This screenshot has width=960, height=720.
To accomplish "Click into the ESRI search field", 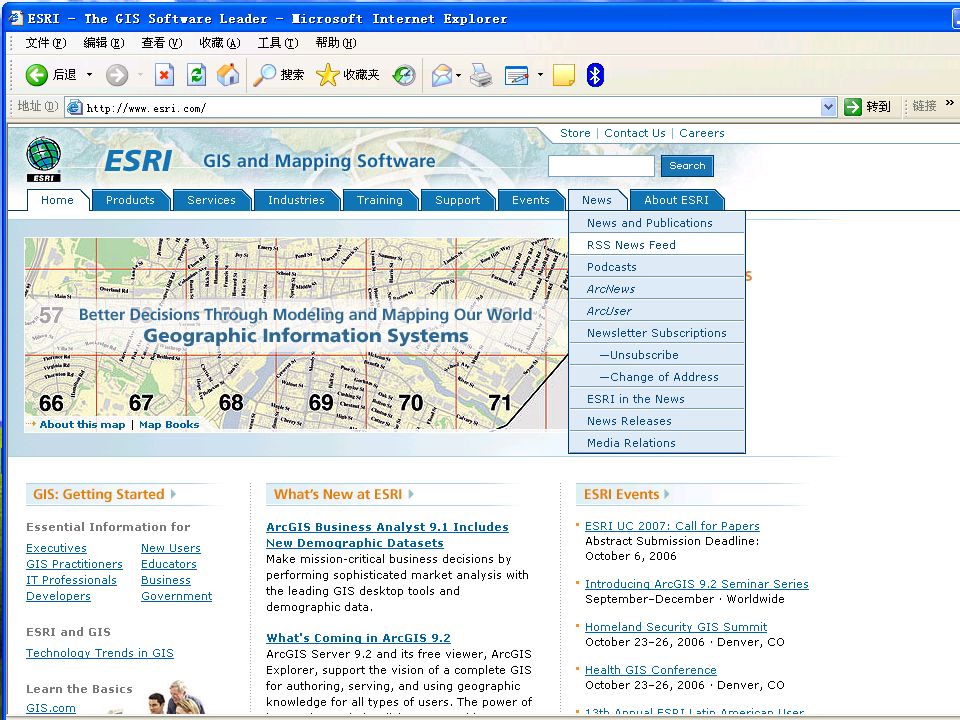I will tap(601, 166).
